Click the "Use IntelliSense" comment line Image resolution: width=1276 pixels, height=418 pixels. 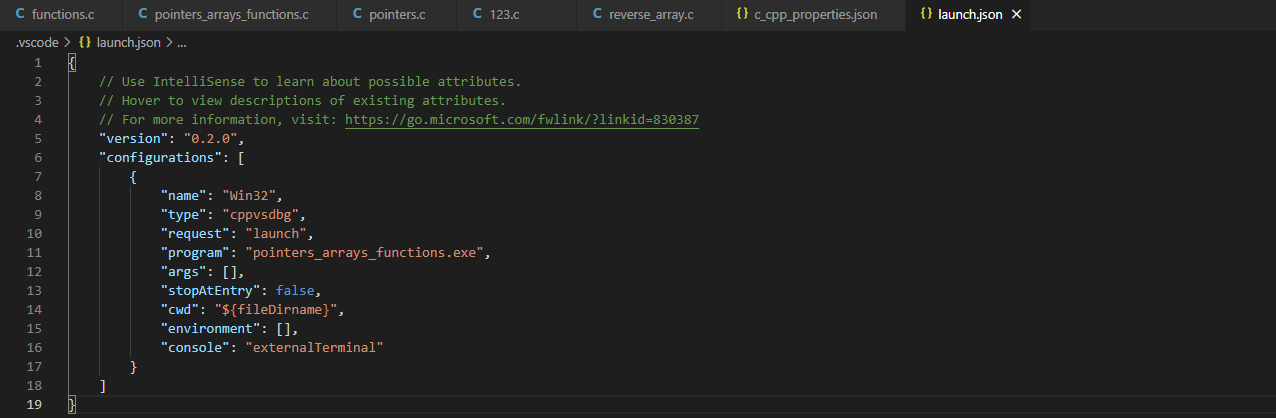point(310,82)
